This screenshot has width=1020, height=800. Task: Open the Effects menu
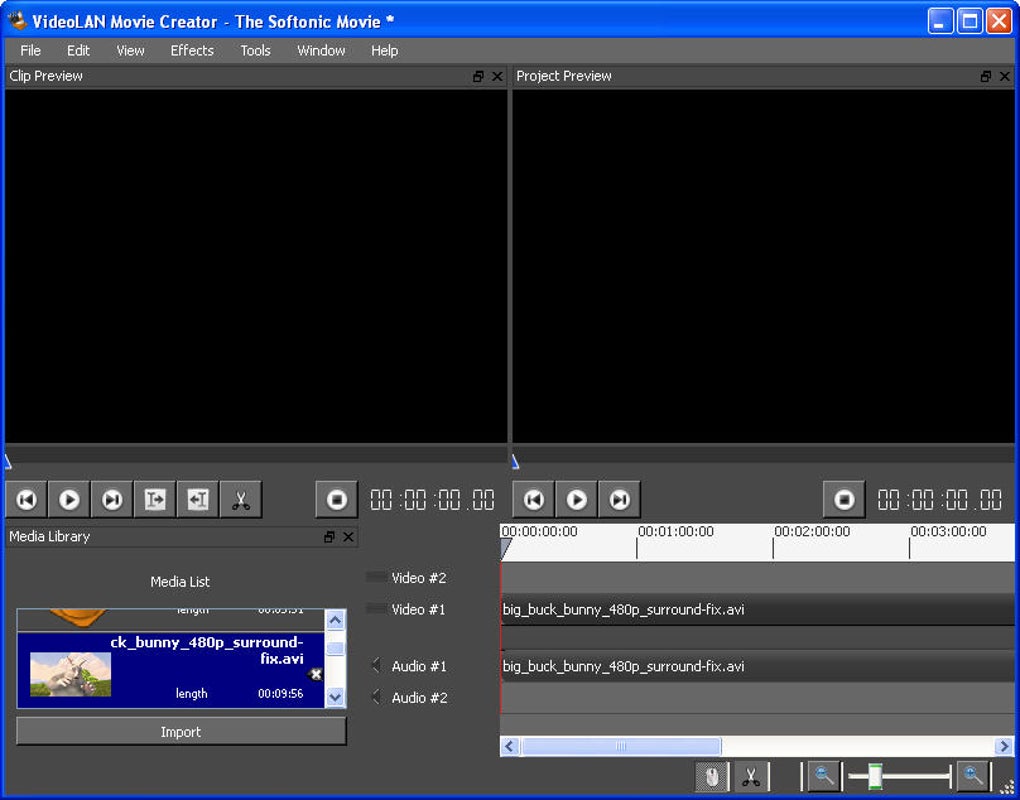192,50
